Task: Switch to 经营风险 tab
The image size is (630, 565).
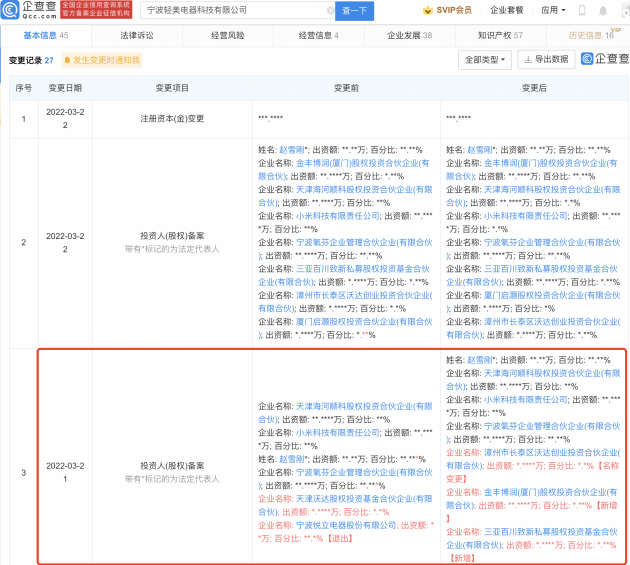Action: [228, 35]
